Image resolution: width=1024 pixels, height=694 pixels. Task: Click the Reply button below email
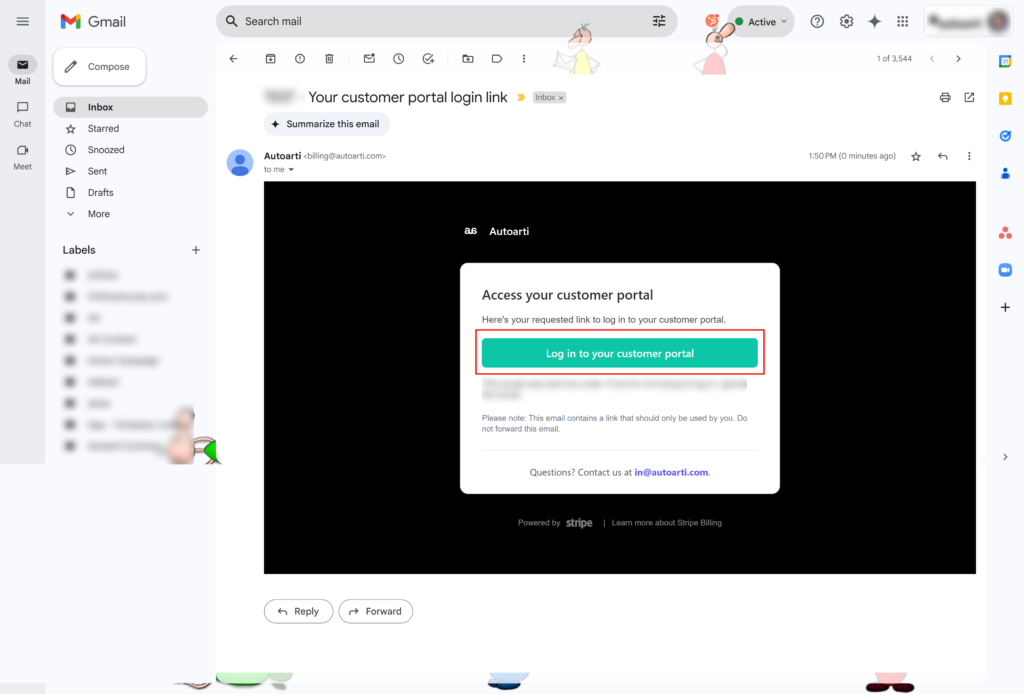pos(298,611)
